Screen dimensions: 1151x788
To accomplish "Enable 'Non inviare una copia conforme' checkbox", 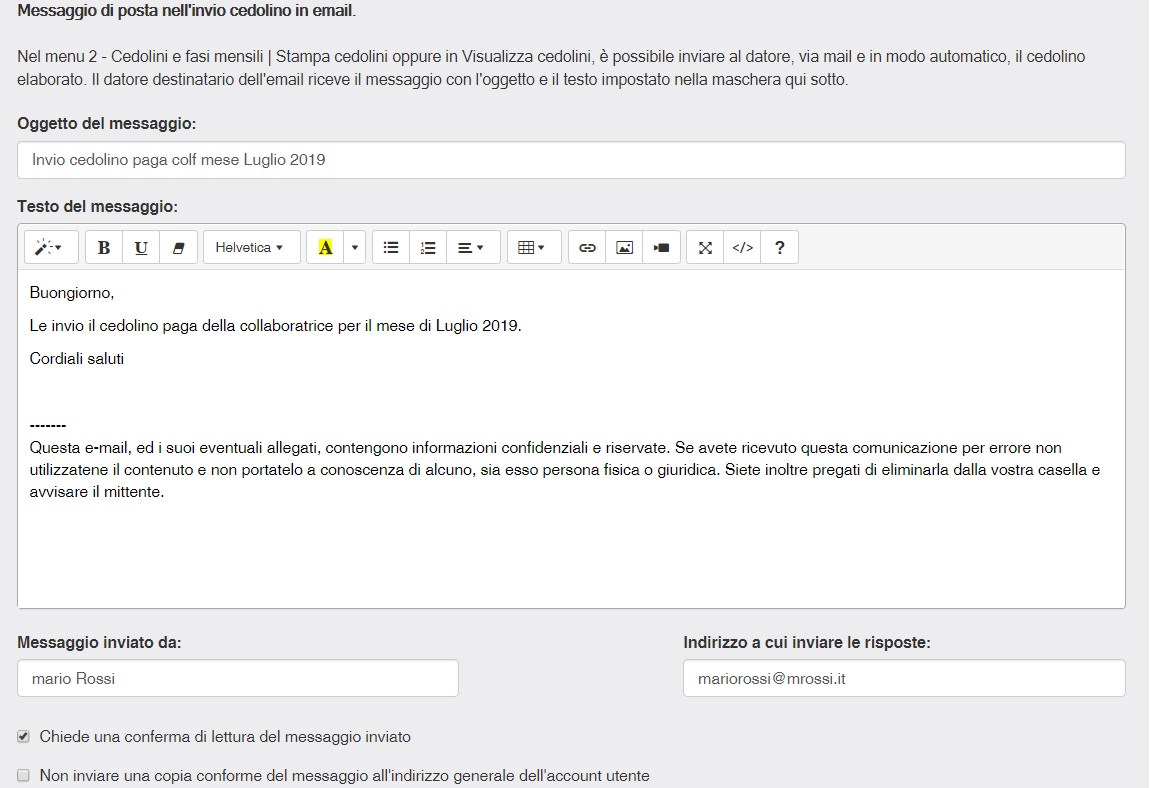I will [x=24, y=775].
